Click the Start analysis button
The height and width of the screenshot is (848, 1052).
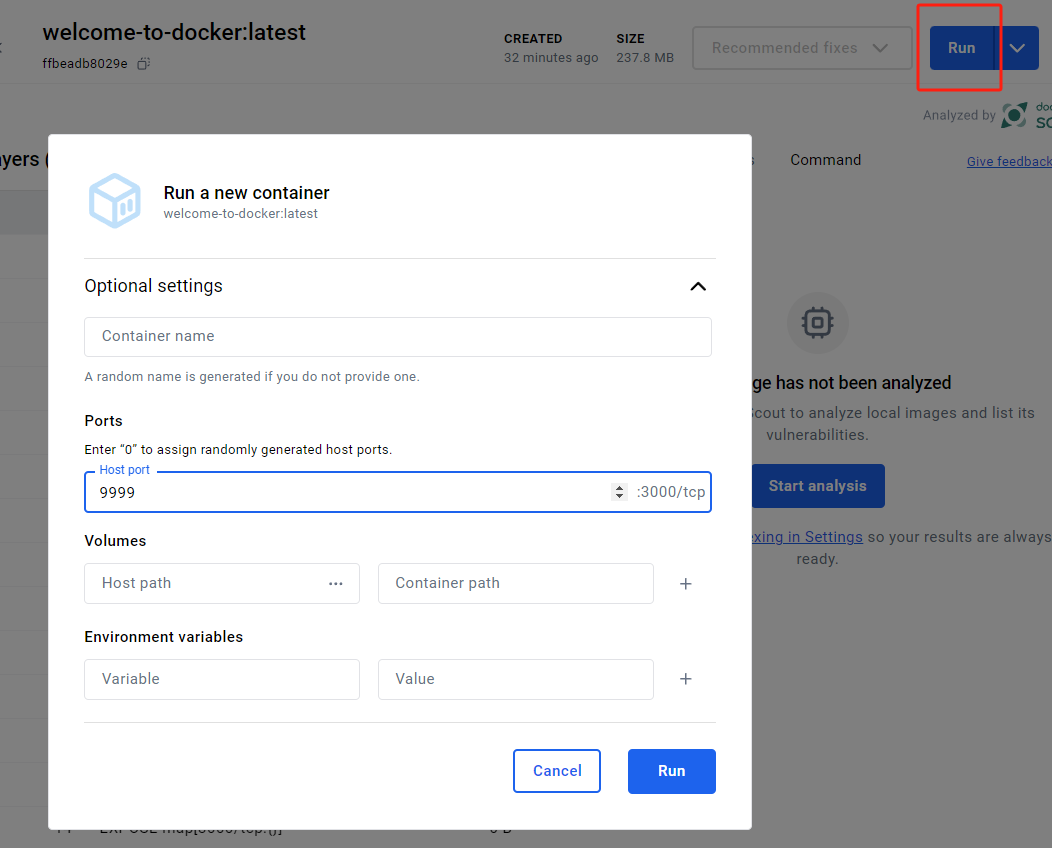coord(817,486)
